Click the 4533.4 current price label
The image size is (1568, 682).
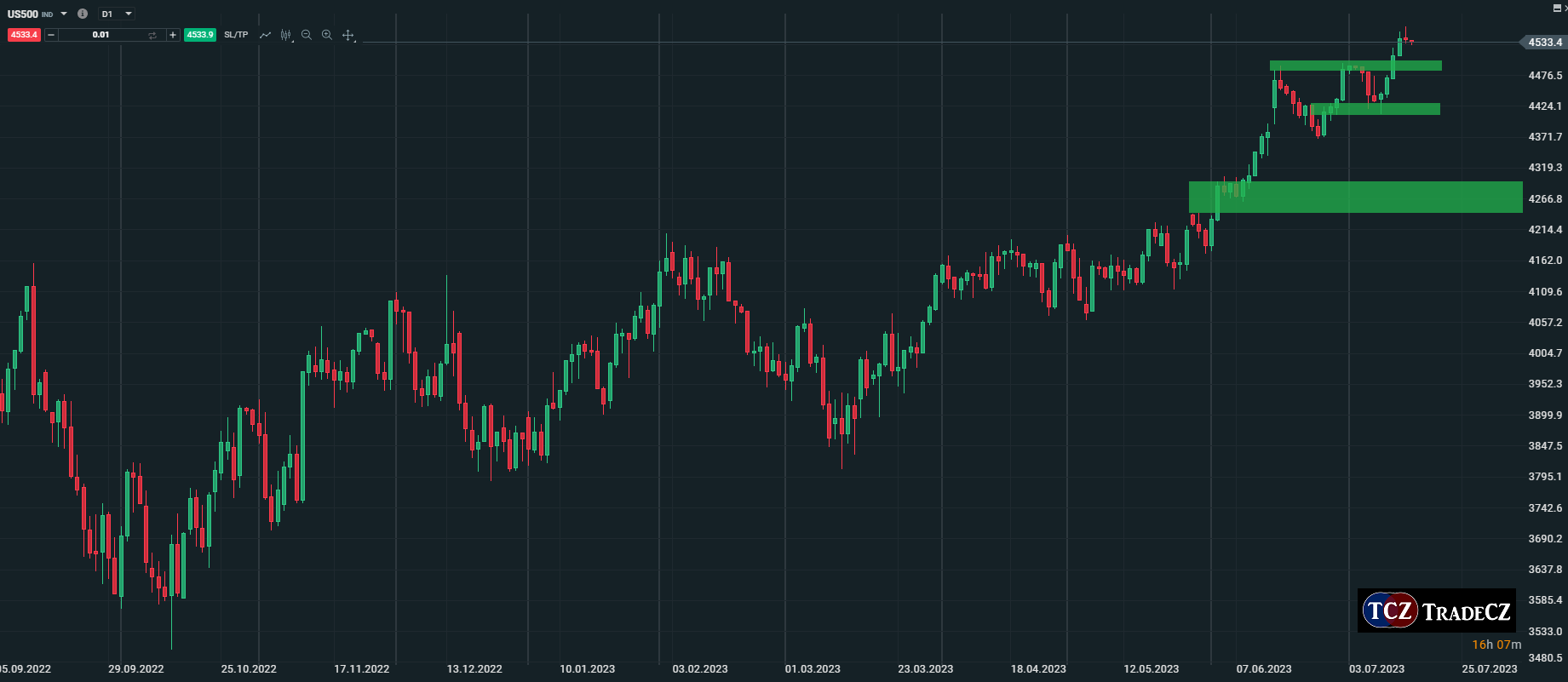point(1543,42)
